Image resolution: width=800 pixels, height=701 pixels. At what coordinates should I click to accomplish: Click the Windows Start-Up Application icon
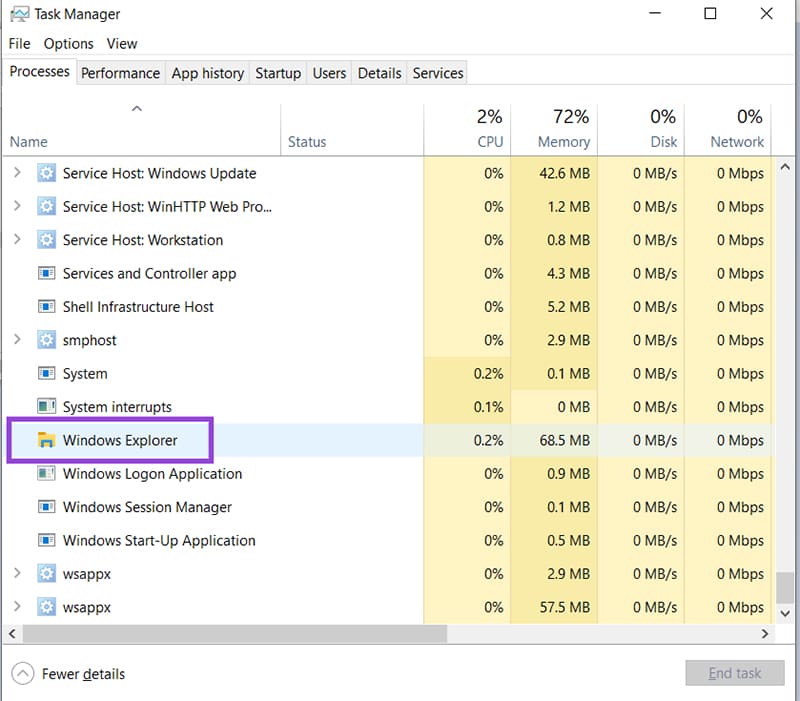click(x=46, y=540)
